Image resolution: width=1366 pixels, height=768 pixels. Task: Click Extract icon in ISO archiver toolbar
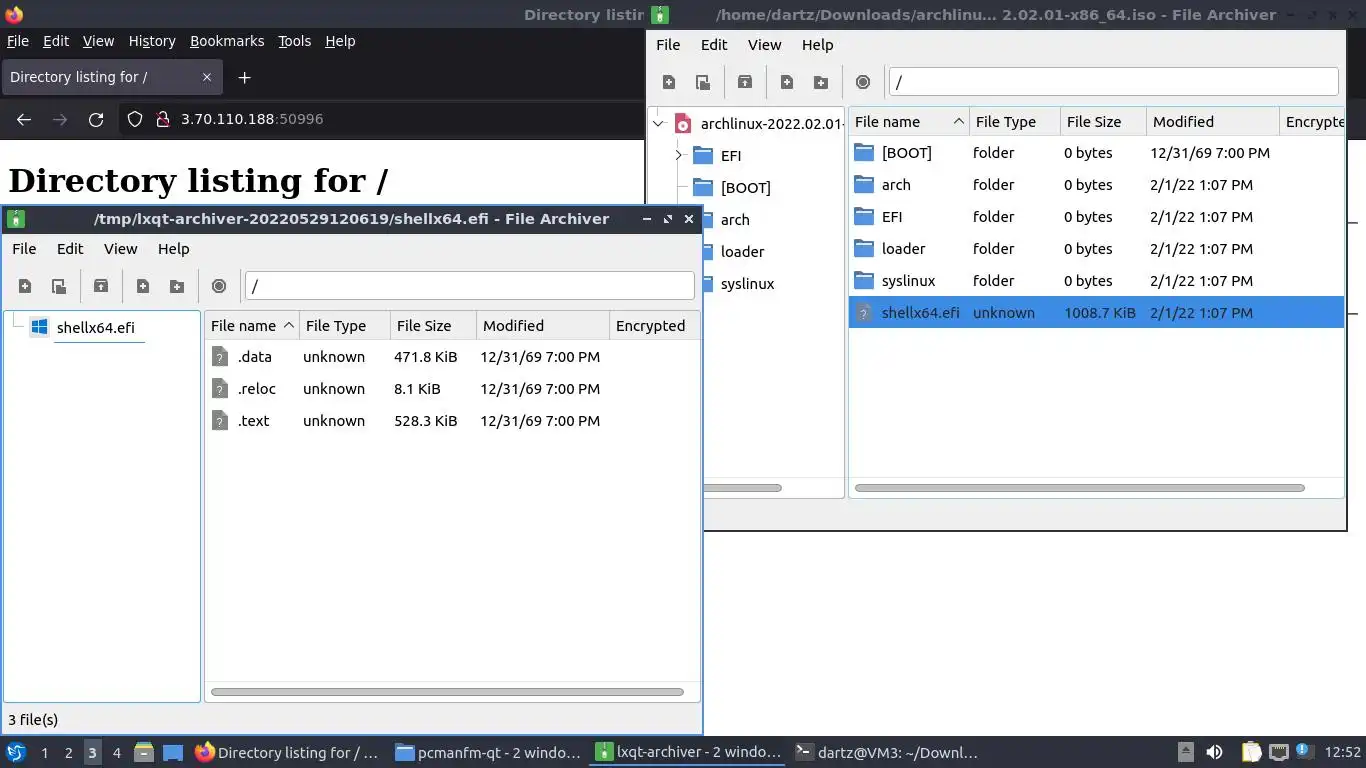pyautogui.click(x=745, y=82)
